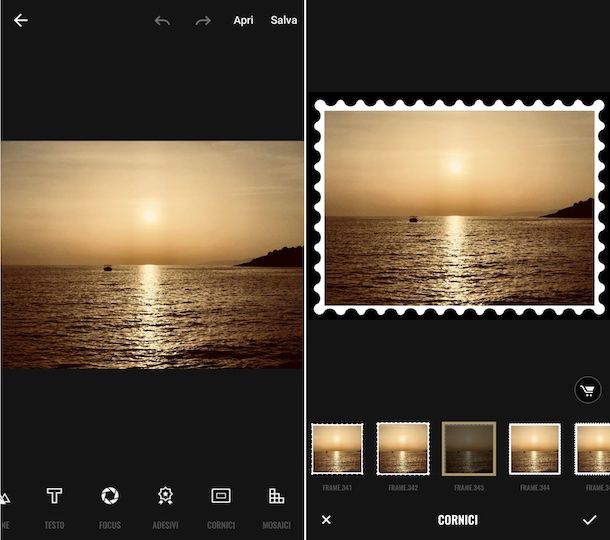Redo the last undone edit
This screenshot has width=610, height=540.
pyautogui.click(x=203, y=21)
